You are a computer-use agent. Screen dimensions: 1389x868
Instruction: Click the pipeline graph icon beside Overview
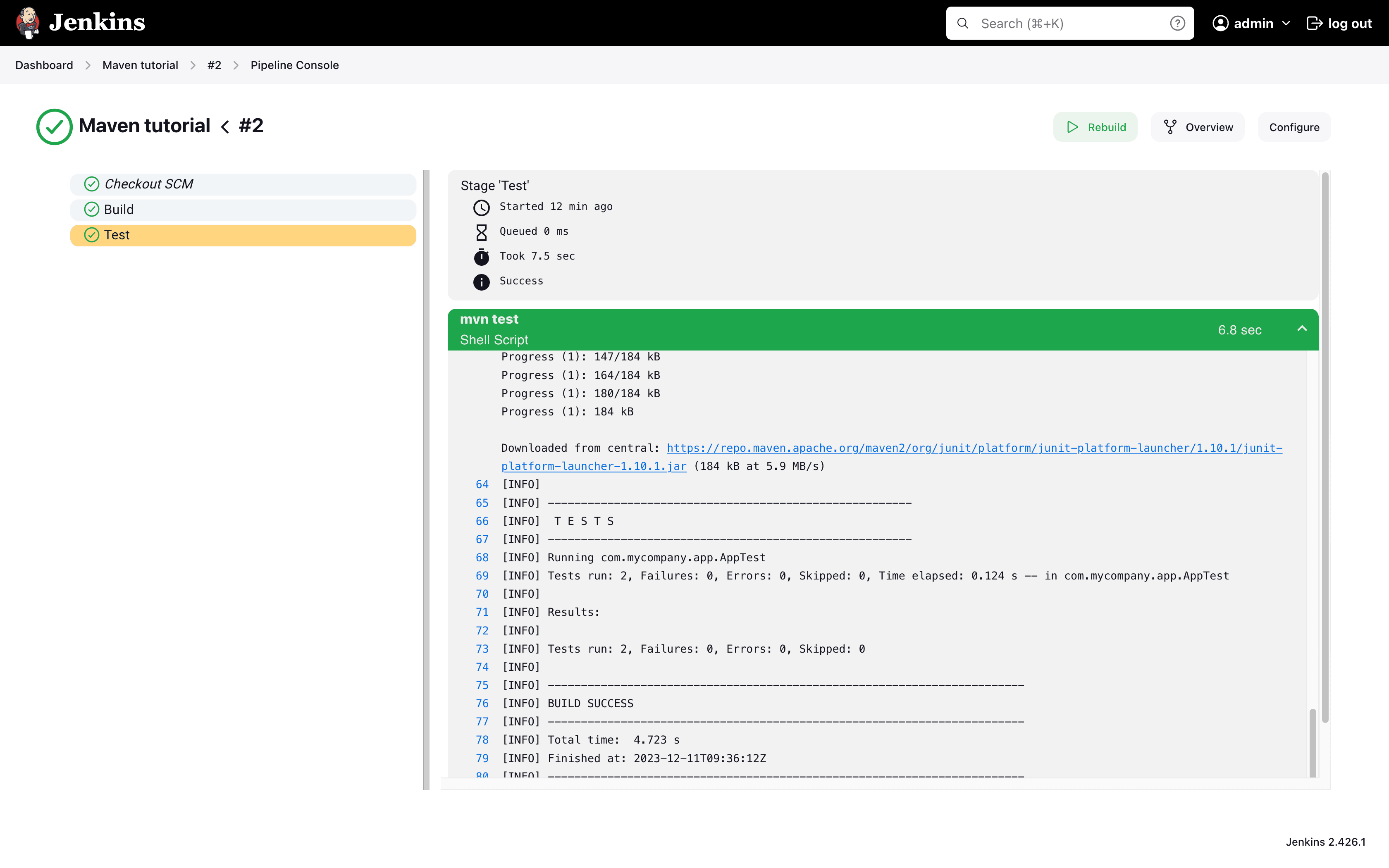click(x=1170, y=127)
